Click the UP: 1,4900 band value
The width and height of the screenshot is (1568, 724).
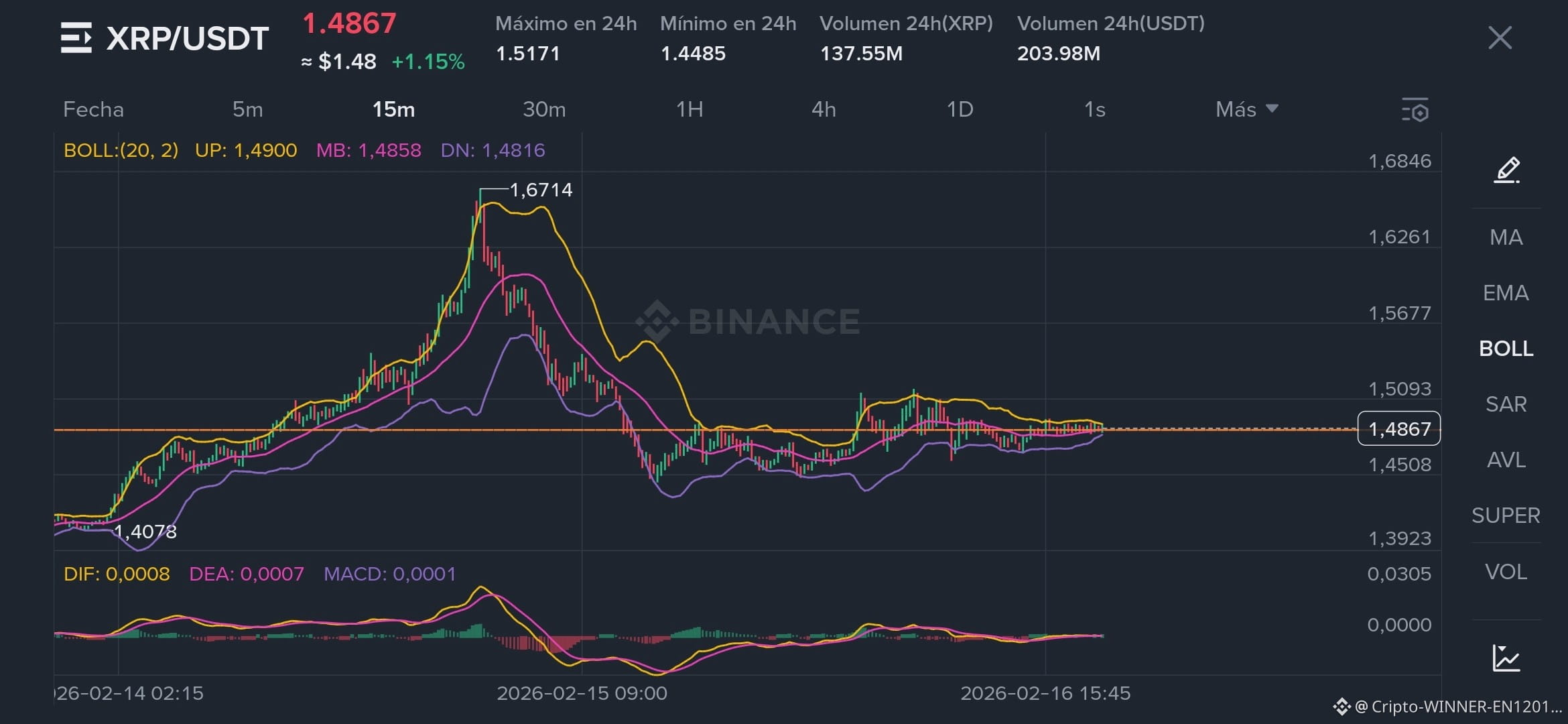pyautogui.click(x=246, y=150)
